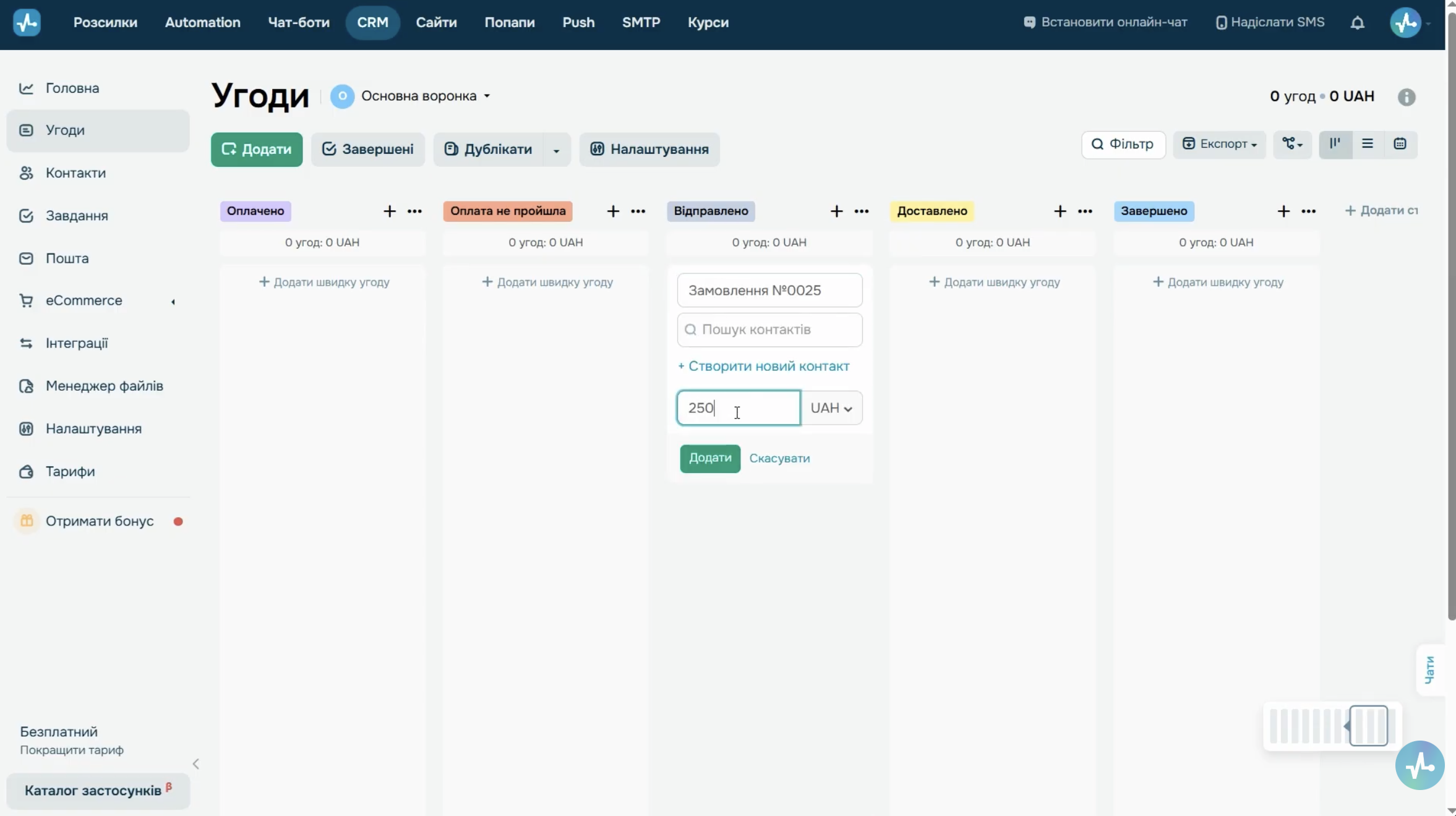Open the Фільтр button

pos(1123,144)
